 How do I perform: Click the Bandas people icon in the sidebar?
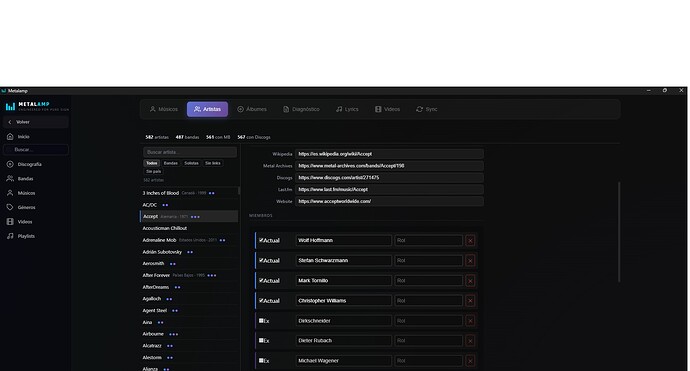pyautogui.click(x=10, y=179)
